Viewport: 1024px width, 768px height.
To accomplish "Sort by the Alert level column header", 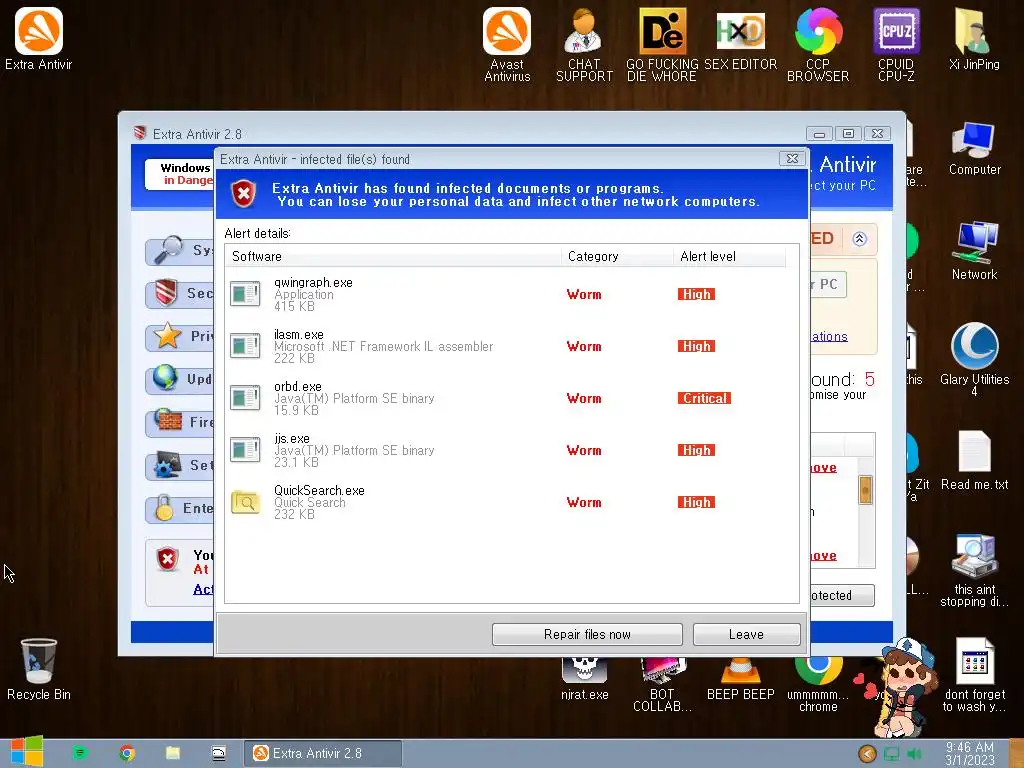I will click(729, 256).
